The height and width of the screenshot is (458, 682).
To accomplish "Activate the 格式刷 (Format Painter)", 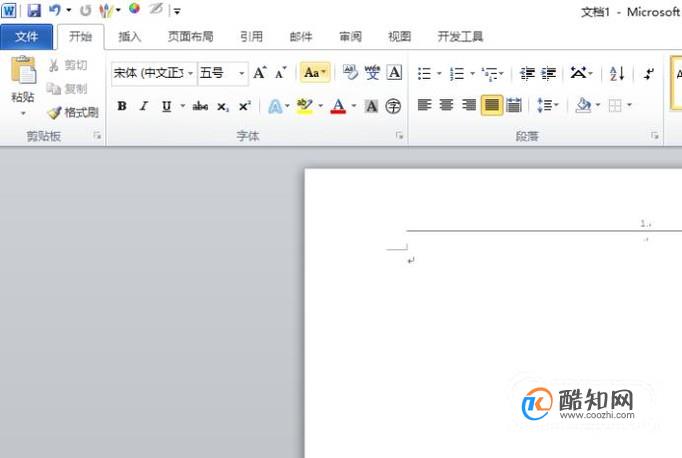I will coord(73,113).
